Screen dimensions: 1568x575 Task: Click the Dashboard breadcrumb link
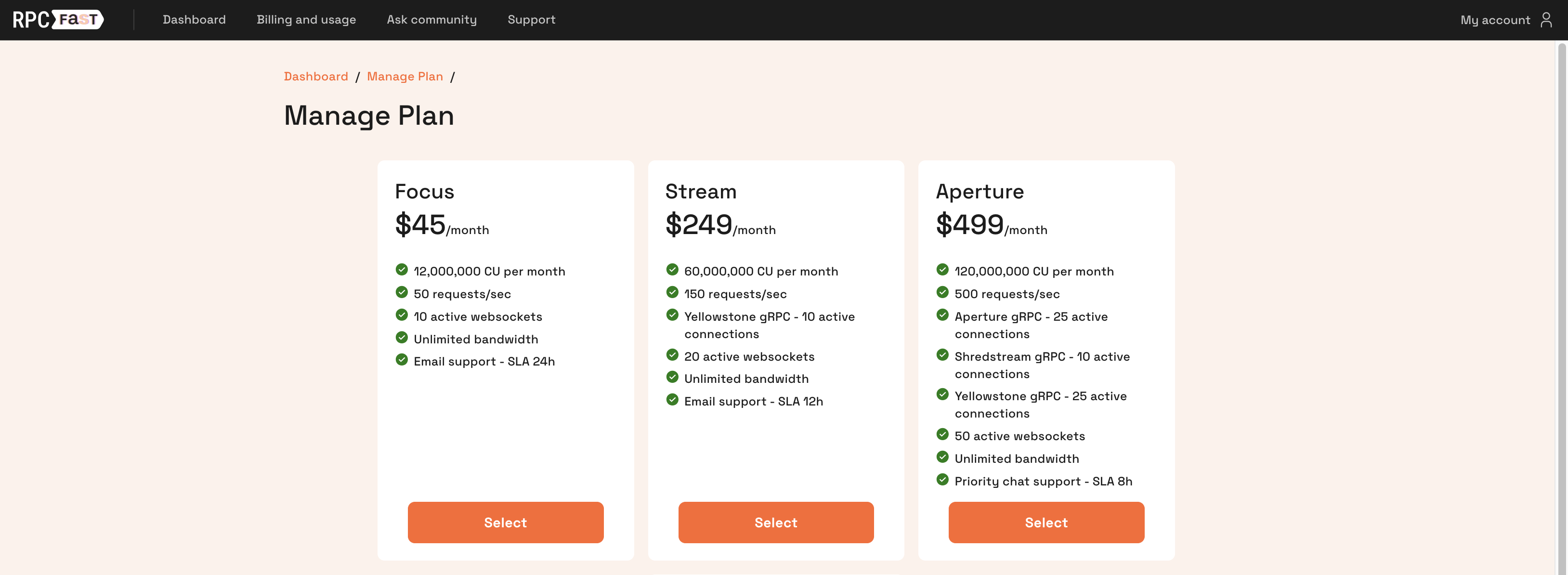click(x=316, y=77)
